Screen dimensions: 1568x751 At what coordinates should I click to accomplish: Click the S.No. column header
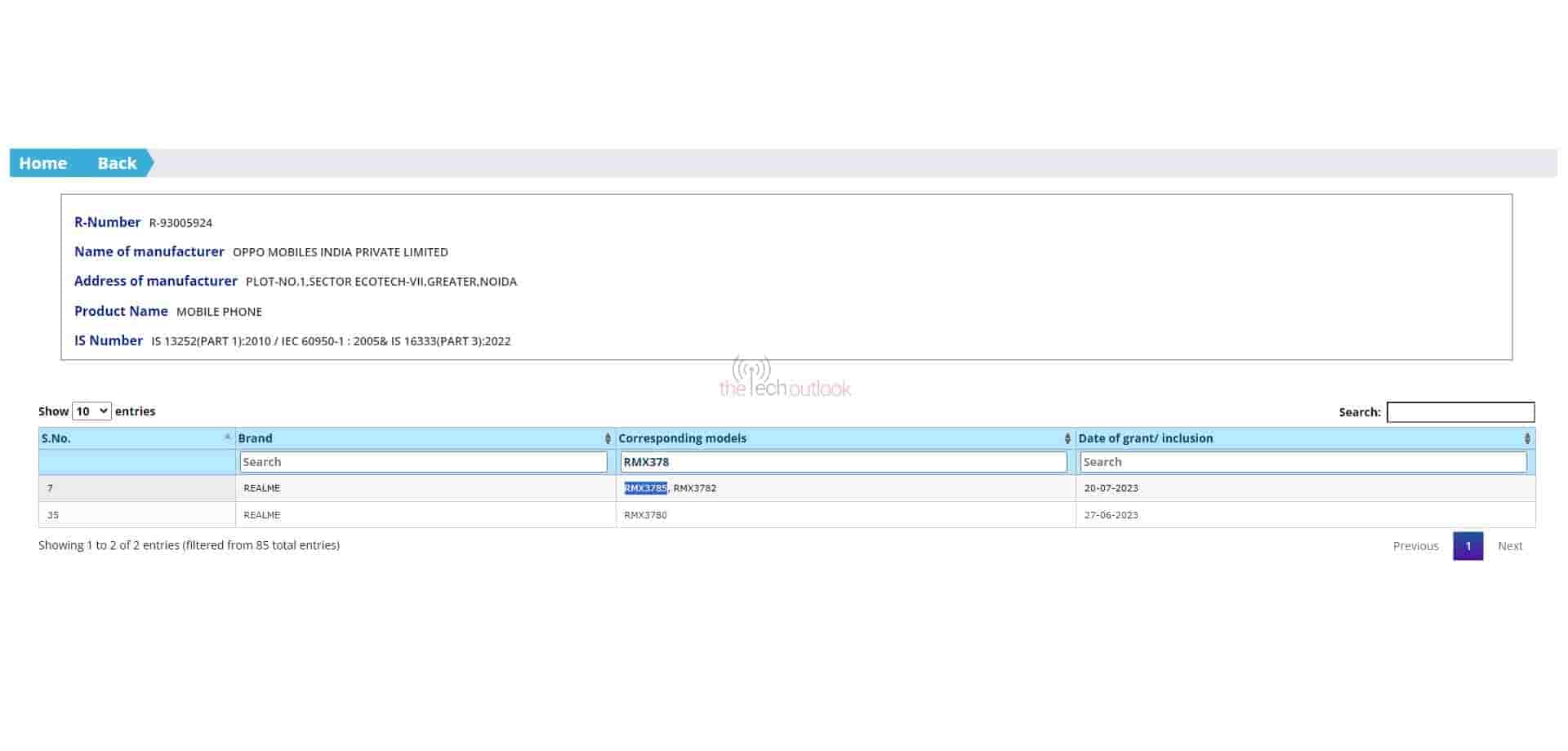point(56,438)
